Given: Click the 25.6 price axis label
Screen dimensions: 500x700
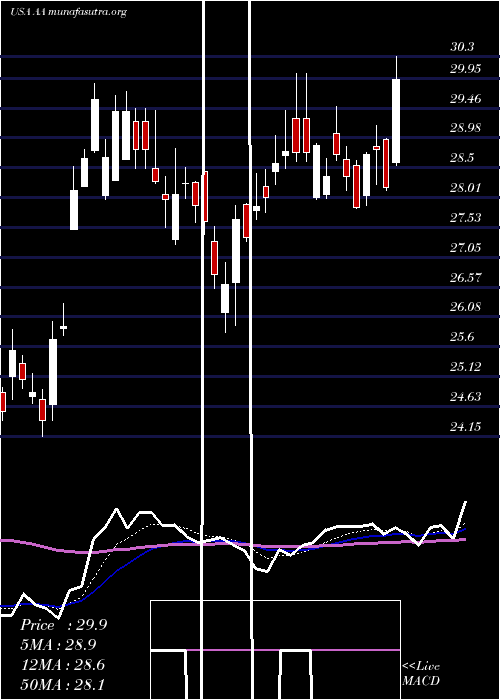Looking at the screenshot, I should pos(462,337).
